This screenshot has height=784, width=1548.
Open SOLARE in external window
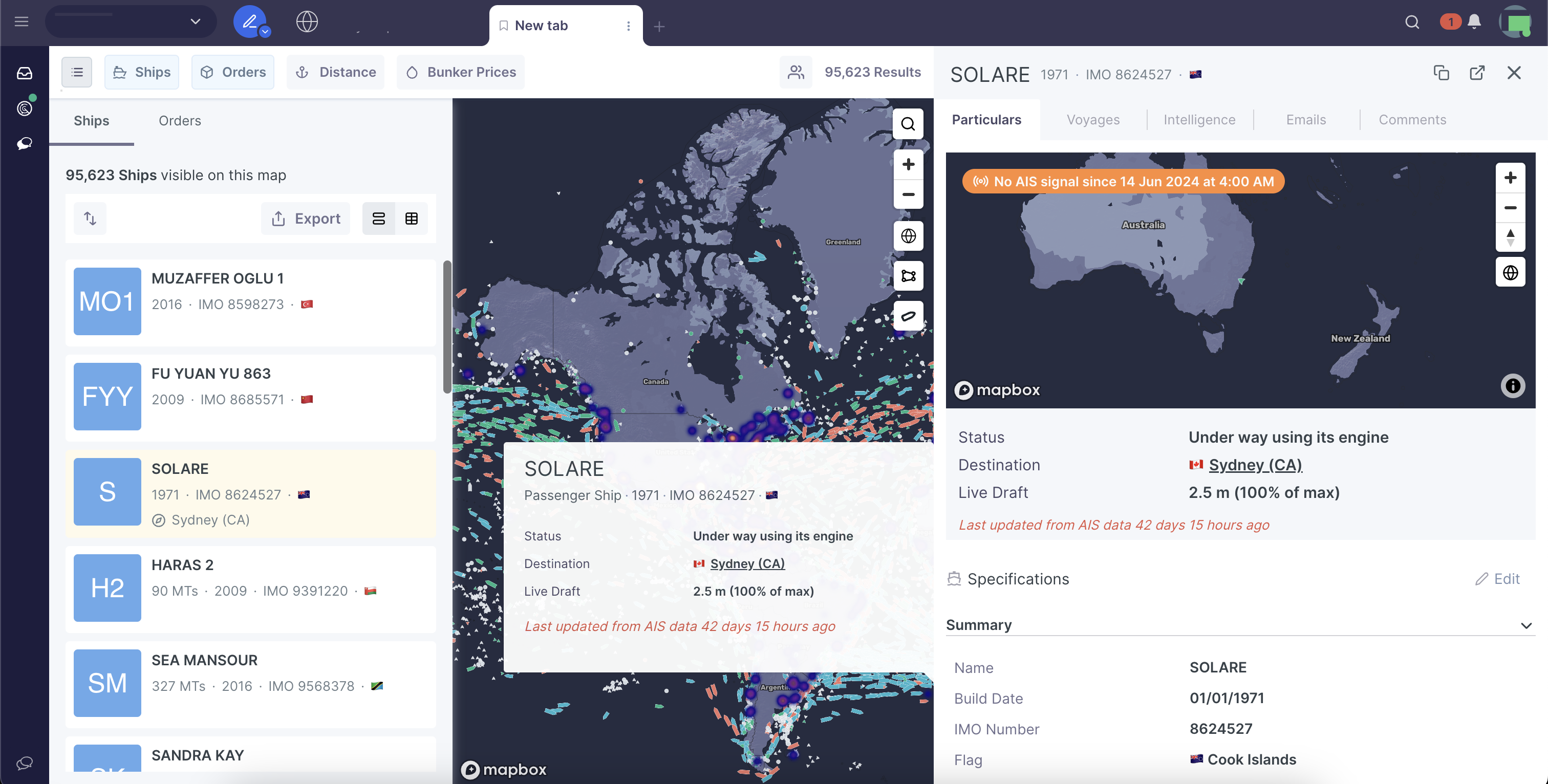point(1477,73)
